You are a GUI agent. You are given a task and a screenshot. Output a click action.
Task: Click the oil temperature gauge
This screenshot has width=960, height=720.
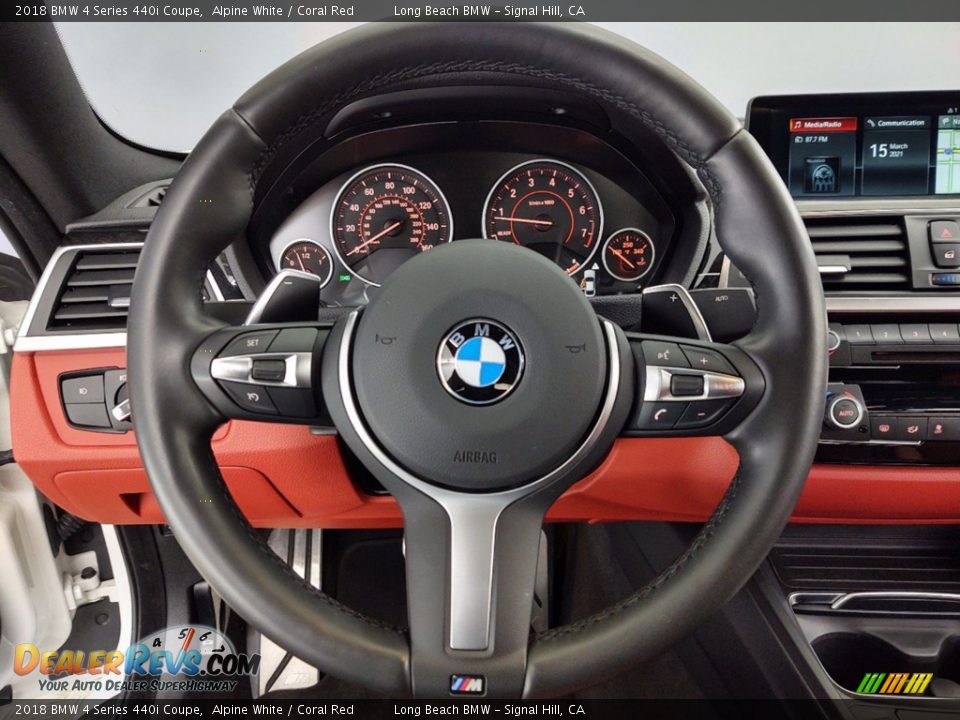pos(628,254)
